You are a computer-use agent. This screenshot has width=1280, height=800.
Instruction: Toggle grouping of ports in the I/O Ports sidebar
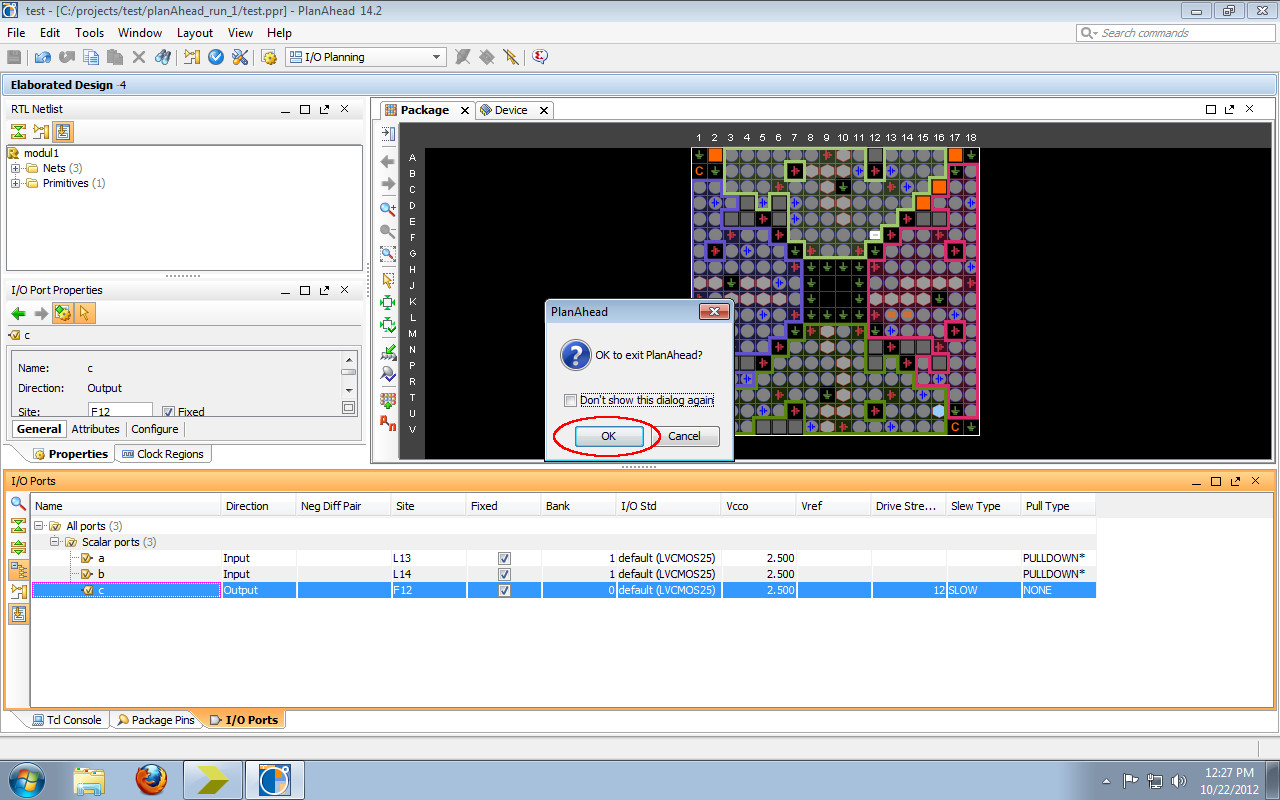click(17, 569)
